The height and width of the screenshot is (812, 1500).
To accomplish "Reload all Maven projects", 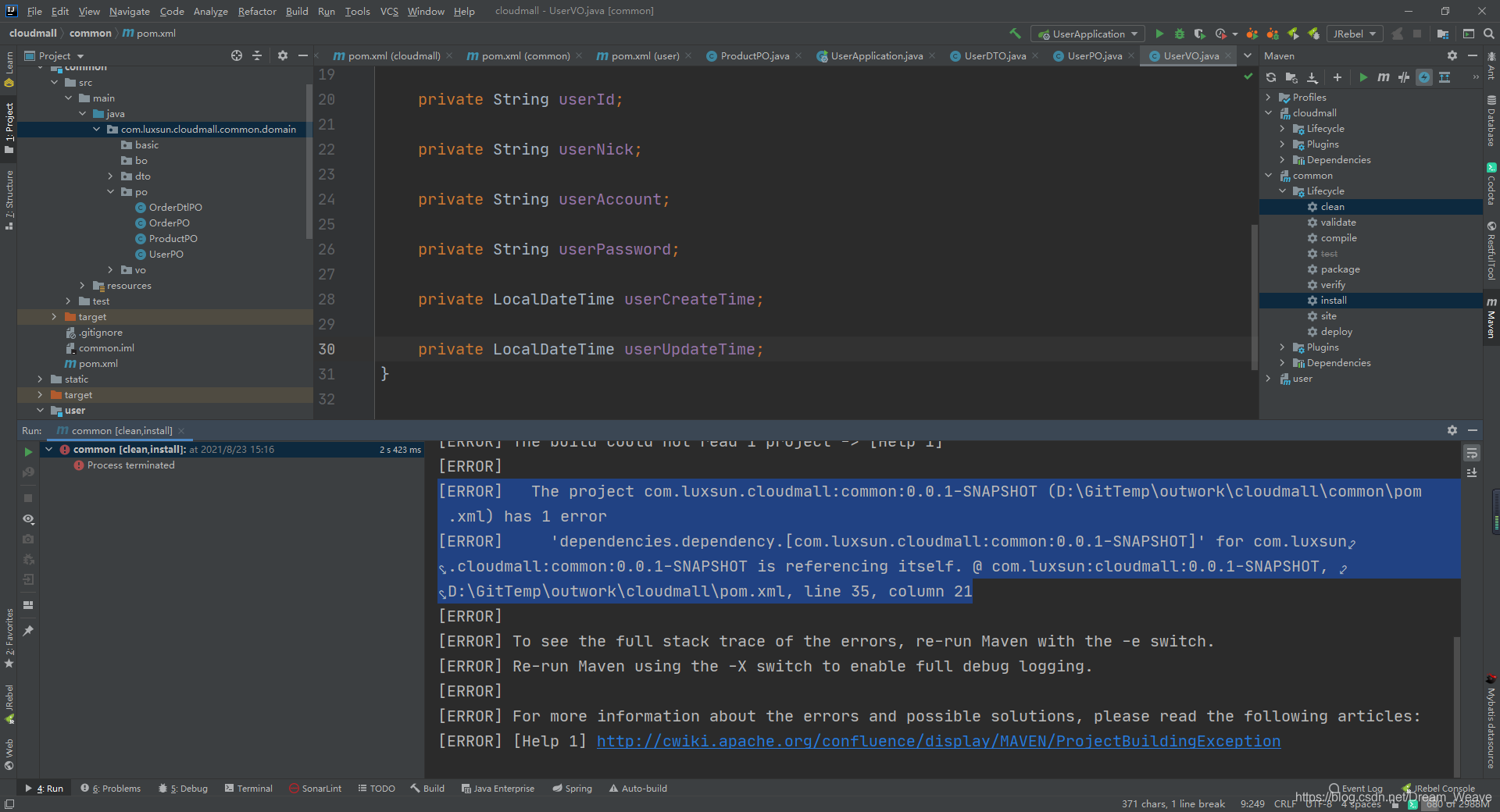I will coord(1271,77).
